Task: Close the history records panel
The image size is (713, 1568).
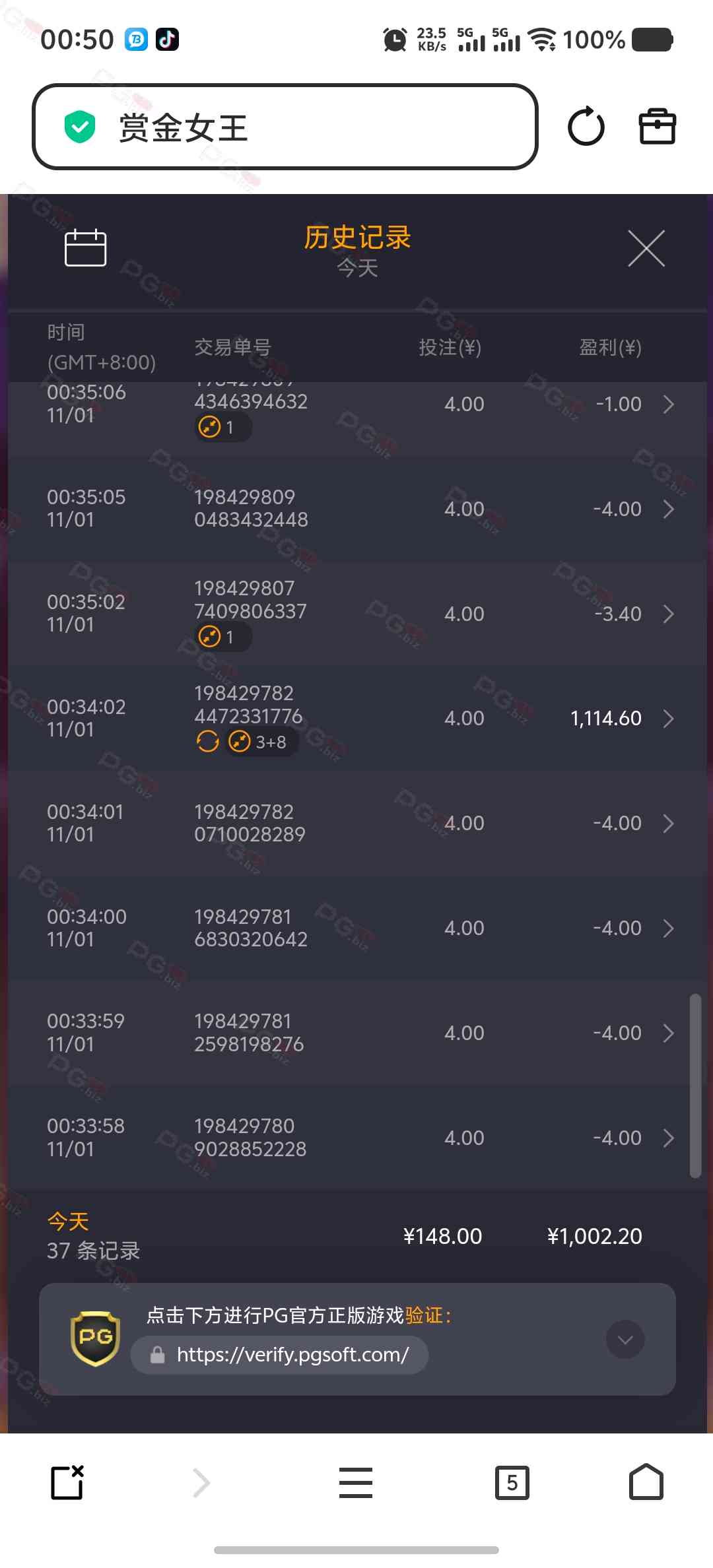Action: point(646,249)
